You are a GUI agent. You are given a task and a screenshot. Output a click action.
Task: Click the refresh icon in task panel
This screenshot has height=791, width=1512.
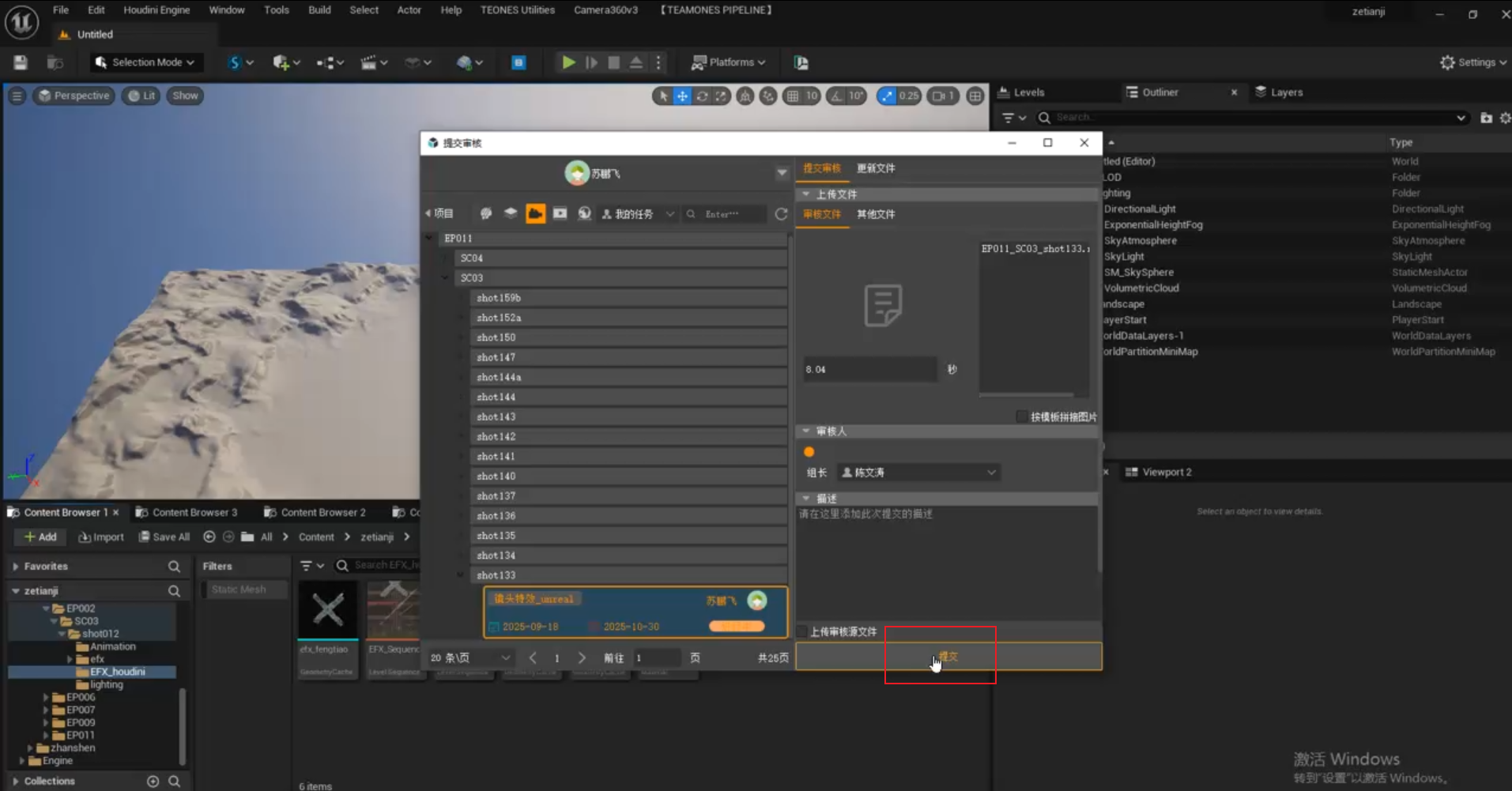[781, 214]
